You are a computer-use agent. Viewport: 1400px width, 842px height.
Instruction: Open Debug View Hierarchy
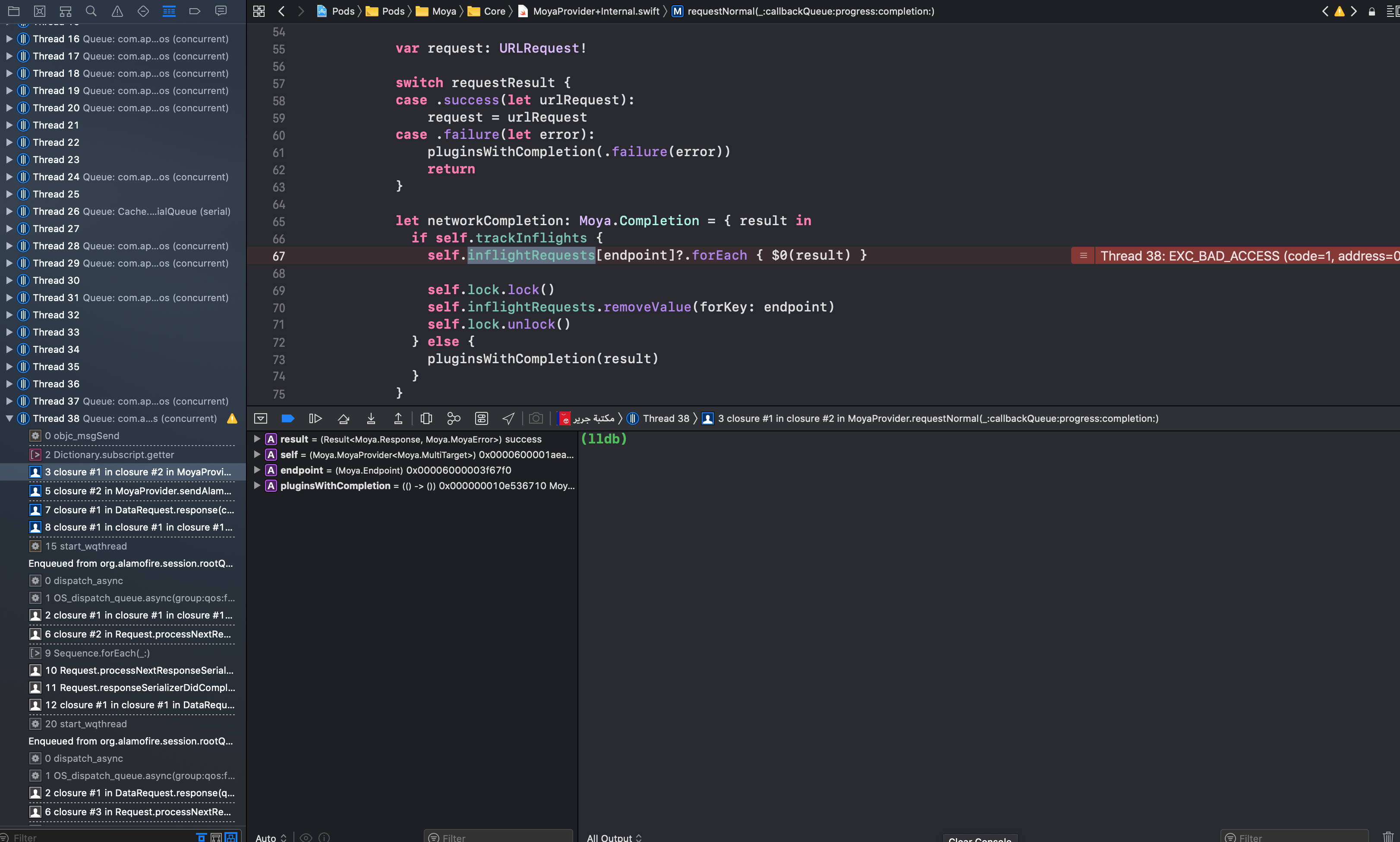click(x=426, y=419)
